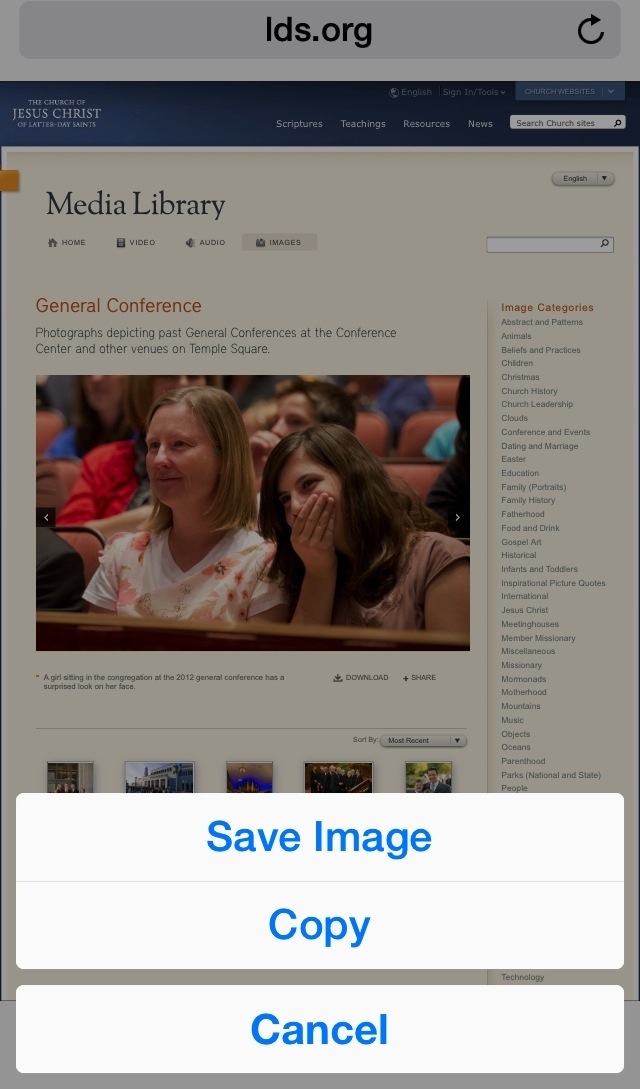Open the Technology category
640x1089 pixels.
(523, 977)
